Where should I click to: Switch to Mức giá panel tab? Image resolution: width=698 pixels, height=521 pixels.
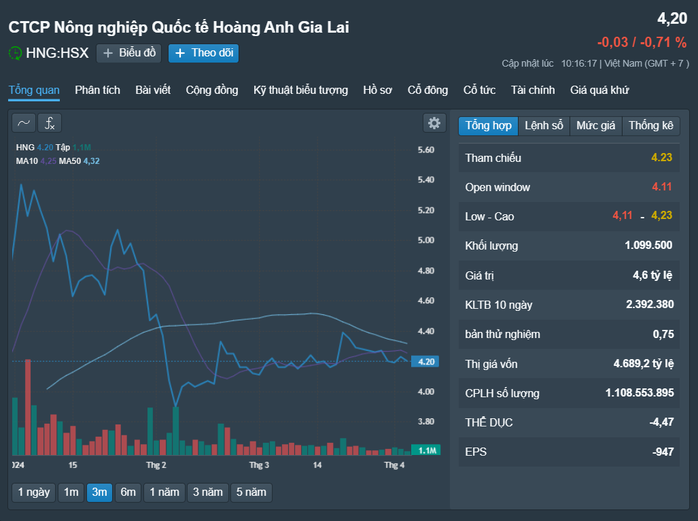click(596, 126)
